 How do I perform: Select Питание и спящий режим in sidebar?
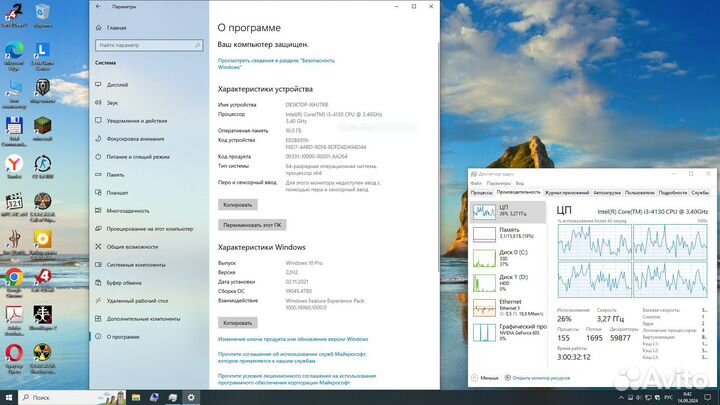[x=136, y=156]
